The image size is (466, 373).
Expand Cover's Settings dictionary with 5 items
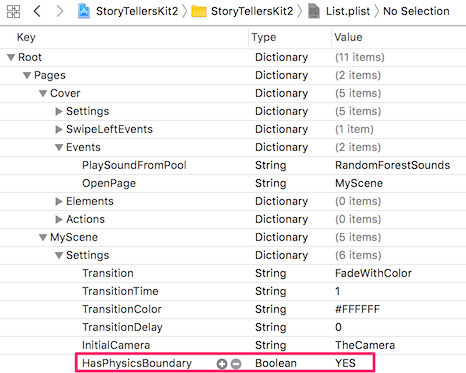(59, 111)
